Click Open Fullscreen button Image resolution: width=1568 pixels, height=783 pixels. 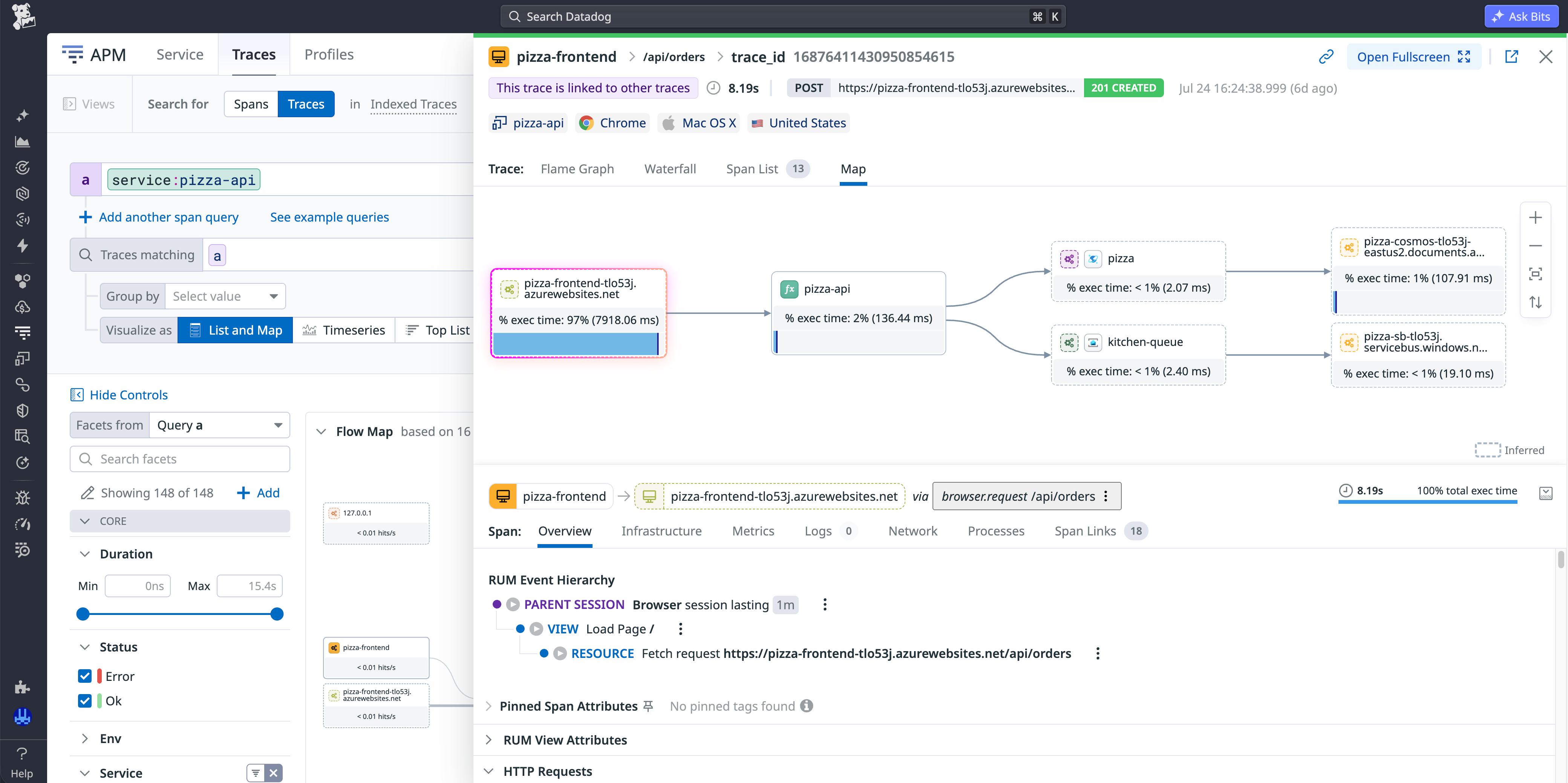(x=1413, y=57)
